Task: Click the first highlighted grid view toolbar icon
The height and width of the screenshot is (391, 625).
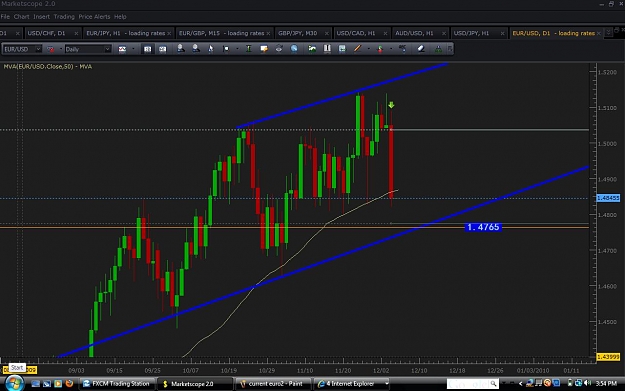Action: pos(147,49)
